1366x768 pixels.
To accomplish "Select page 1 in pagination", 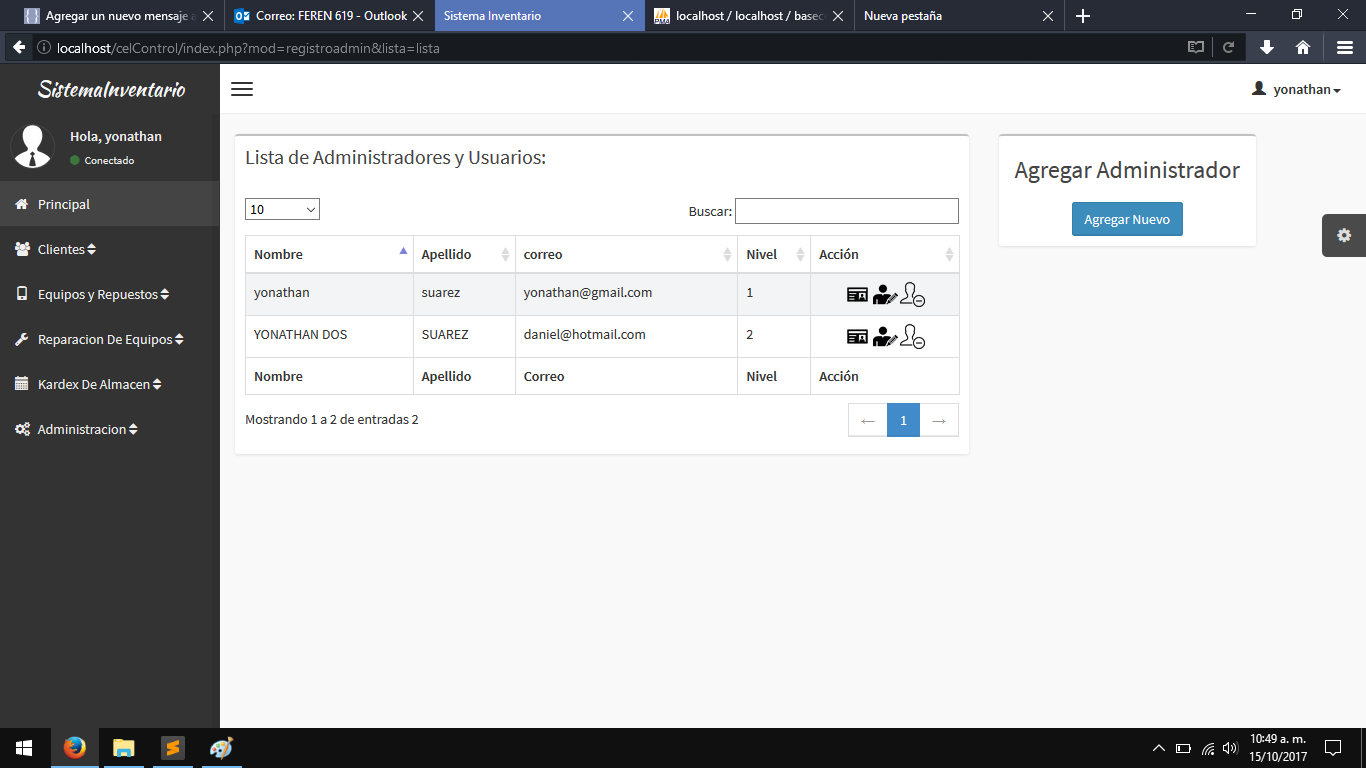I will coord(903,420).
